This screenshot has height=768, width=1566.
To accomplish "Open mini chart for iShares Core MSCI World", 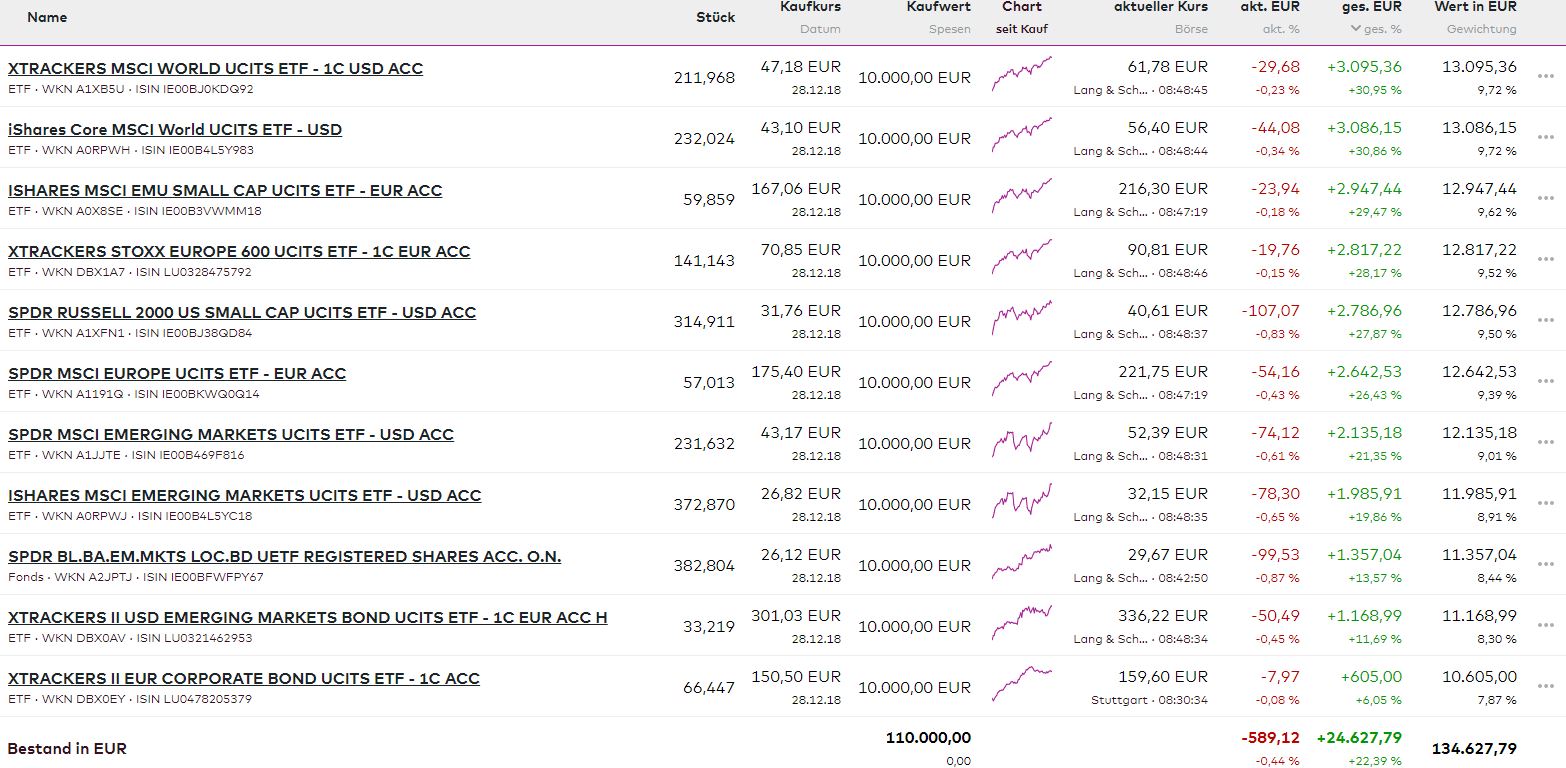I will (x=1021, y=134).
